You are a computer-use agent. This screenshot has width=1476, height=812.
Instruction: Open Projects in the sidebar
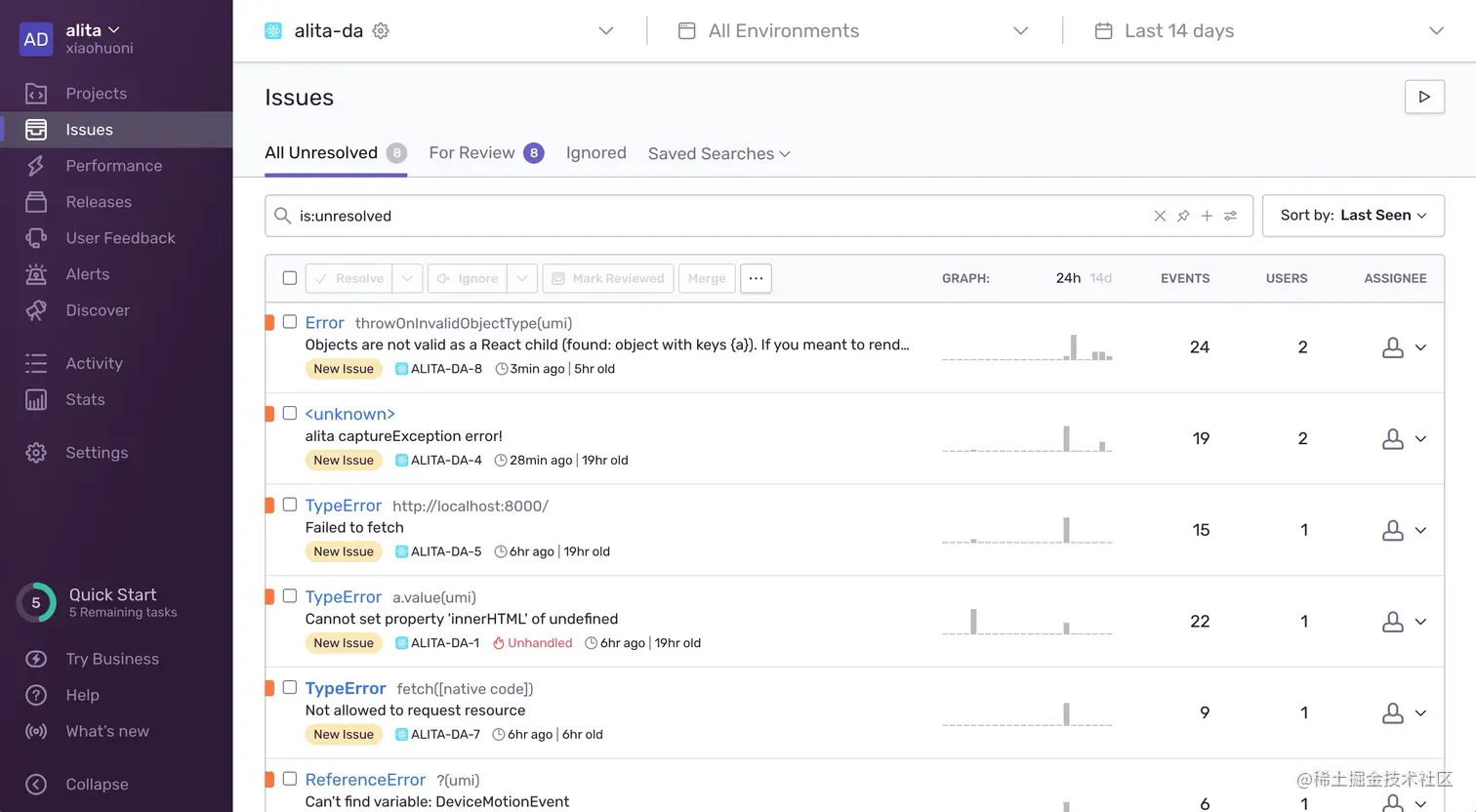tap(96, 94)
